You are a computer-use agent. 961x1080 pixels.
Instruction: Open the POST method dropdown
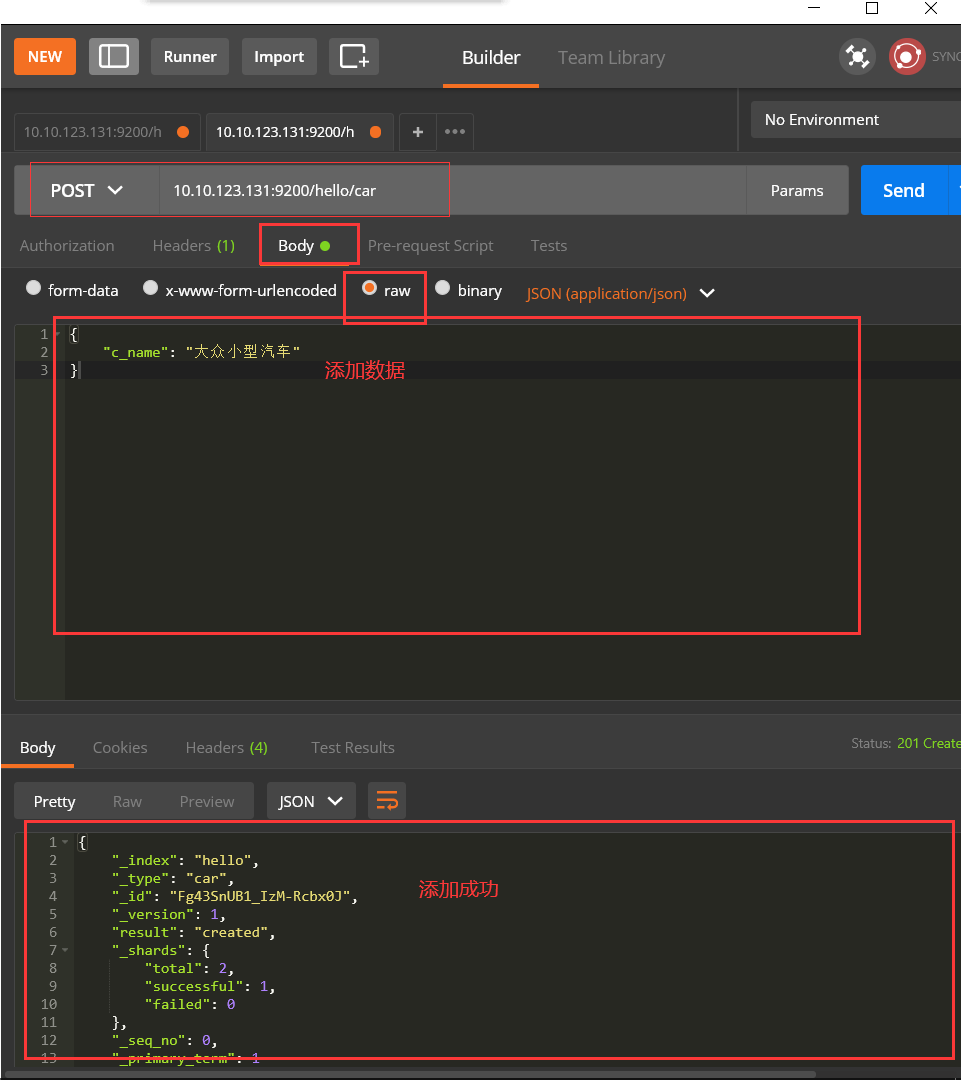87,190
